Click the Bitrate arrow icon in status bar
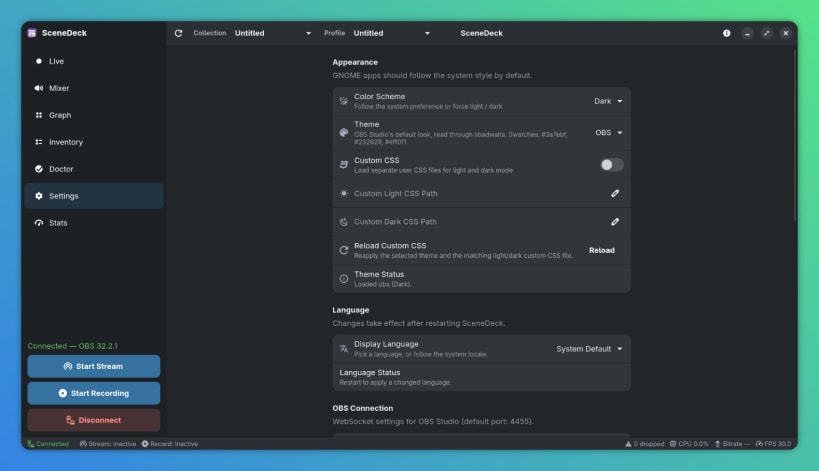The height and width of the screenshot is (471, 819). (x=718, y=444)
